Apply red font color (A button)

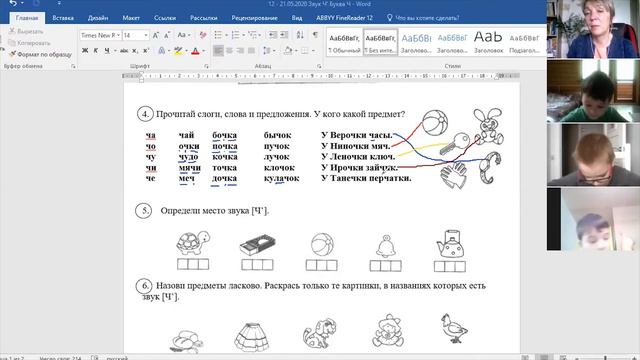click(195, 51)
